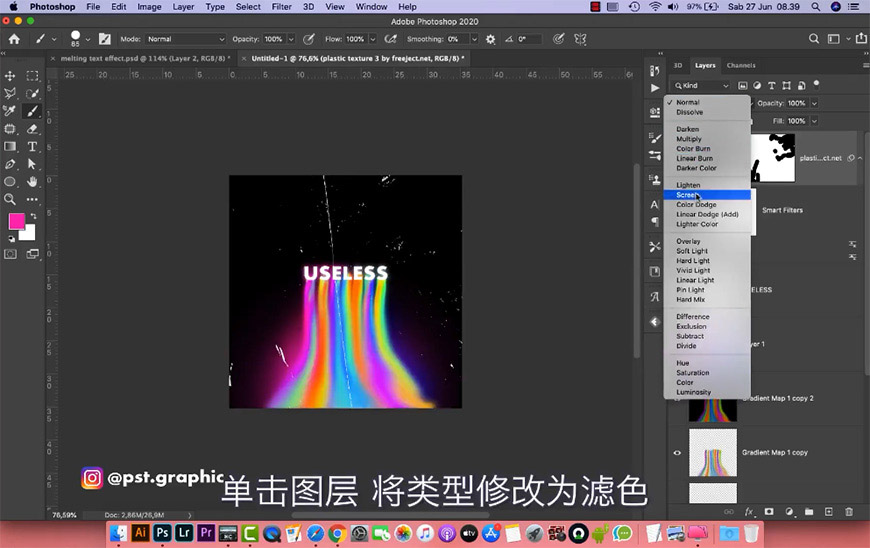Image resolution: width=870 pixels, height=548 pixels.
Task: Toggle Quick Mask mode icon
Action: pos(10,254)
